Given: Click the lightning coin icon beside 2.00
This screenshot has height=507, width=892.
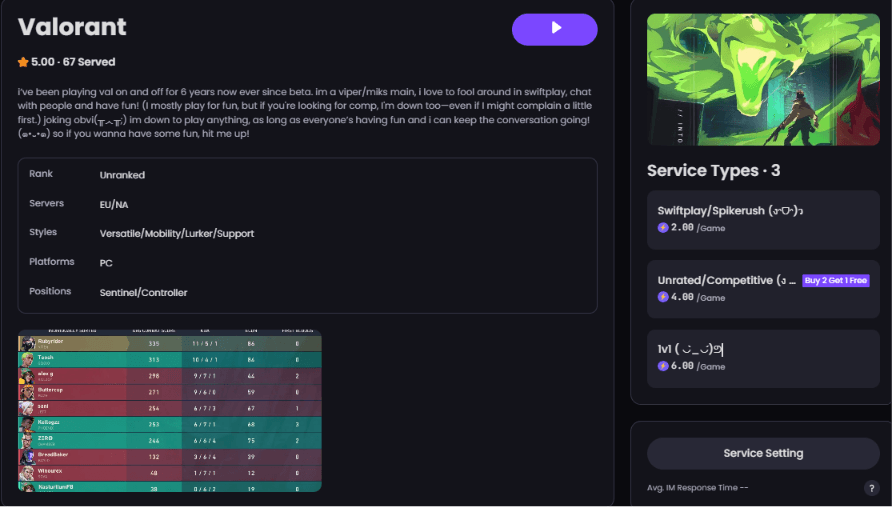Looking at the screenshot, I should pyautogui.click(x=663, y=228).
